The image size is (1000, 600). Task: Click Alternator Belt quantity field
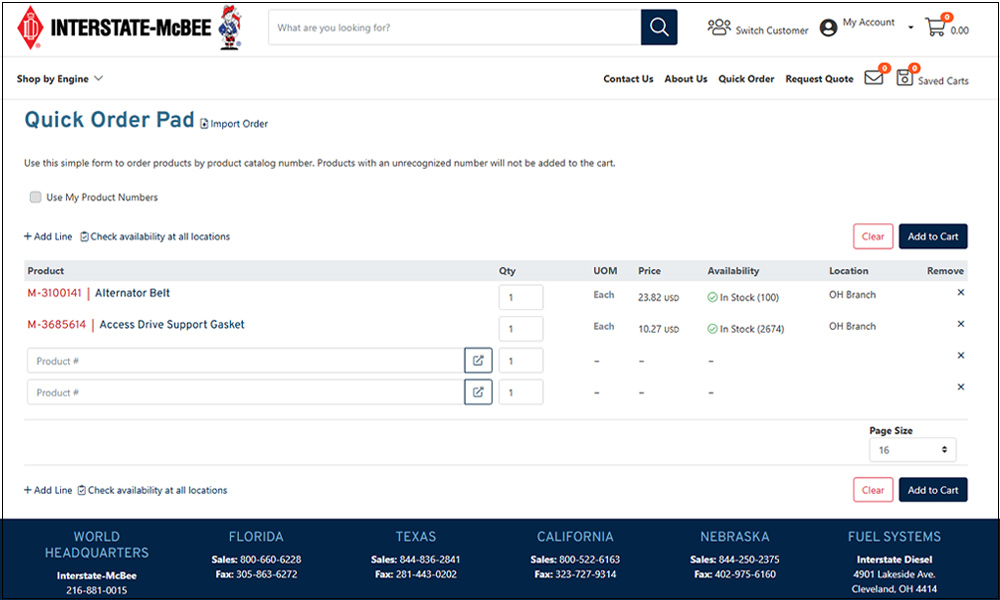[x=521, y=297]
